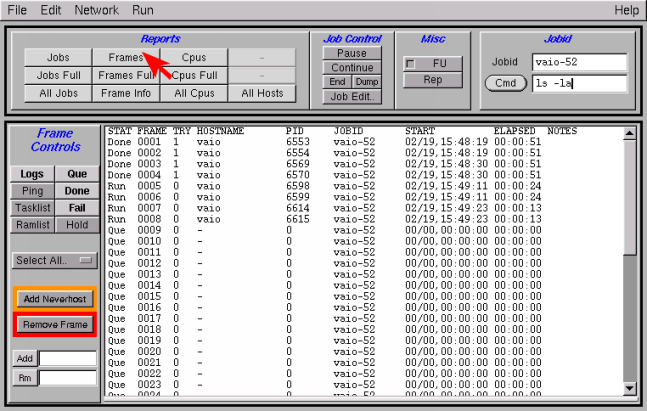Open the Job Edit dialog
Viewport: 647px width, 411px height.
351,97
